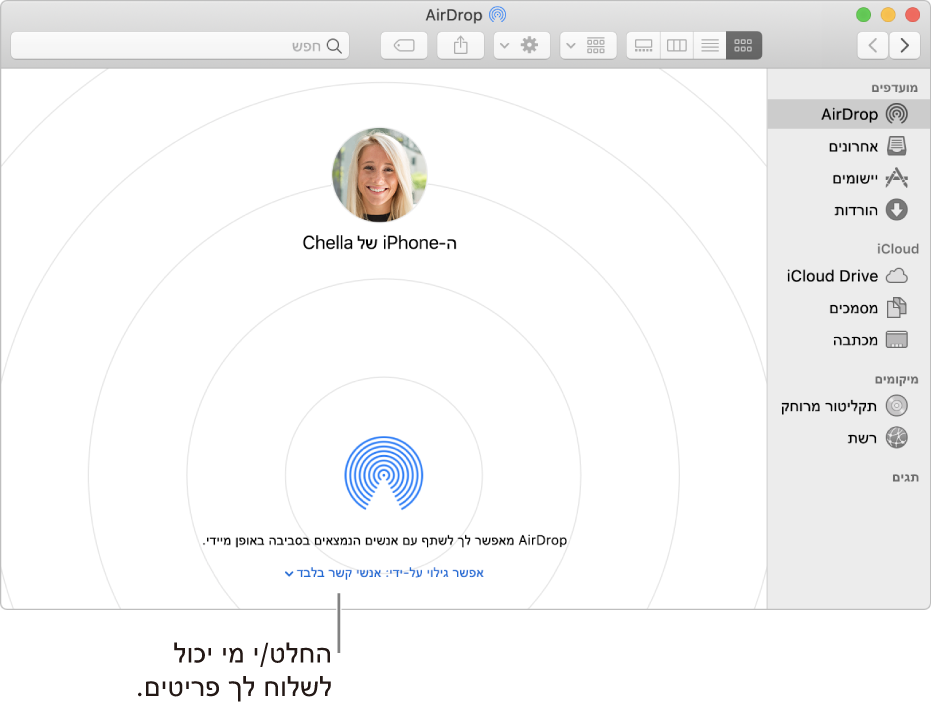Click the מסמכים documents icon
The width and height of the screenshot is (931, 713).
tap(897, 308)
